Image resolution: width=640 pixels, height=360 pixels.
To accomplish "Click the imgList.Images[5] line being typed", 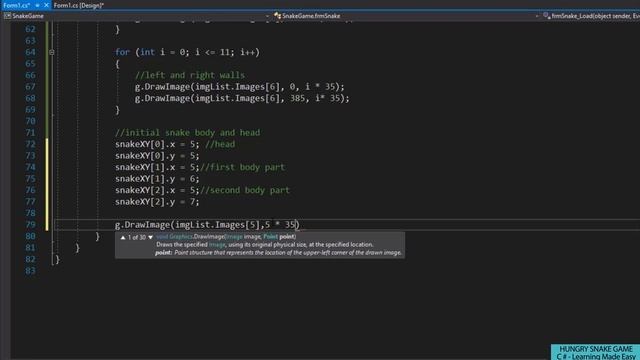I will pos(207,224).
